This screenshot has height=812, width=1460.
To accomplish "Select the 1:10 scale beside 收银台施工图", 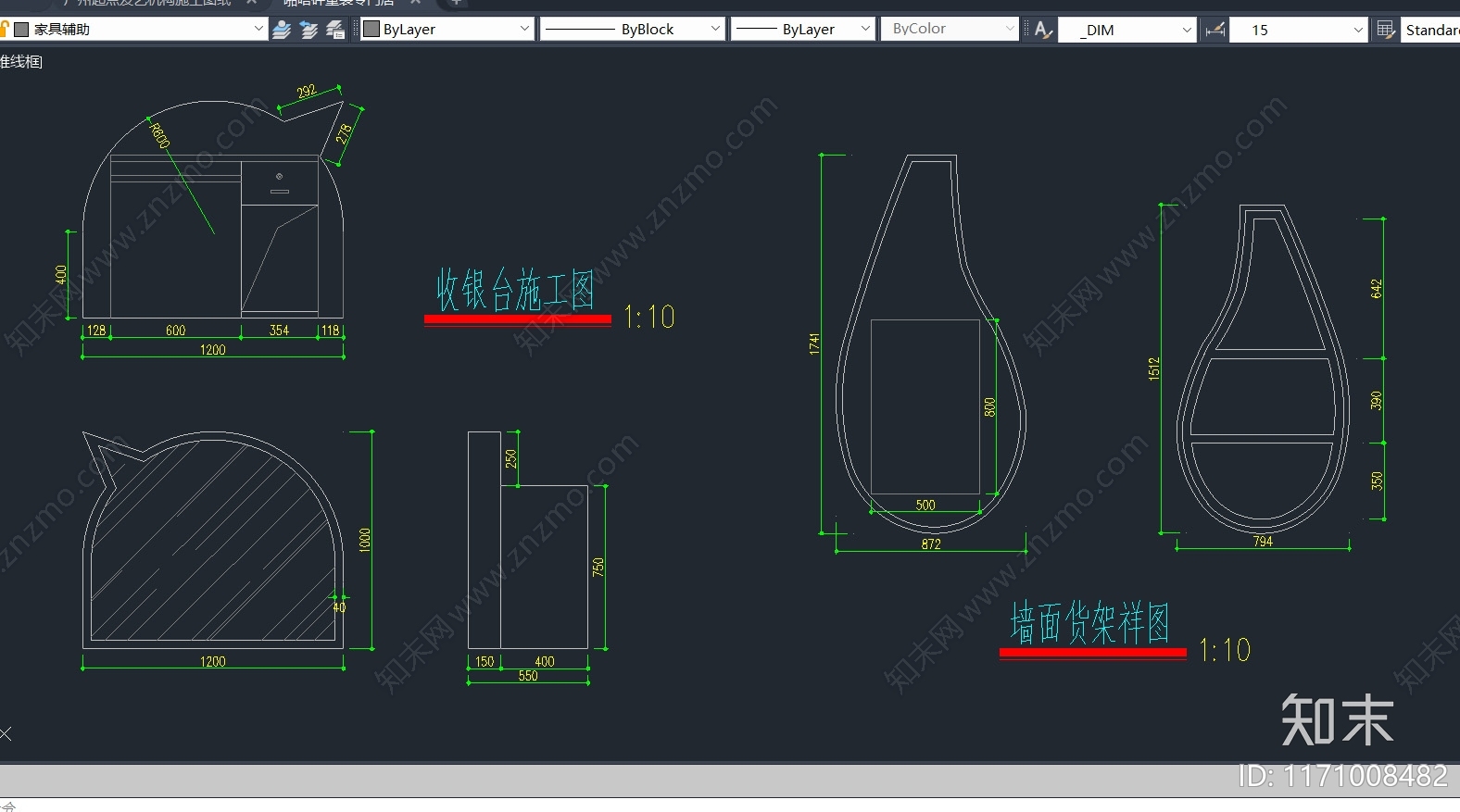I will pos(649,318).
